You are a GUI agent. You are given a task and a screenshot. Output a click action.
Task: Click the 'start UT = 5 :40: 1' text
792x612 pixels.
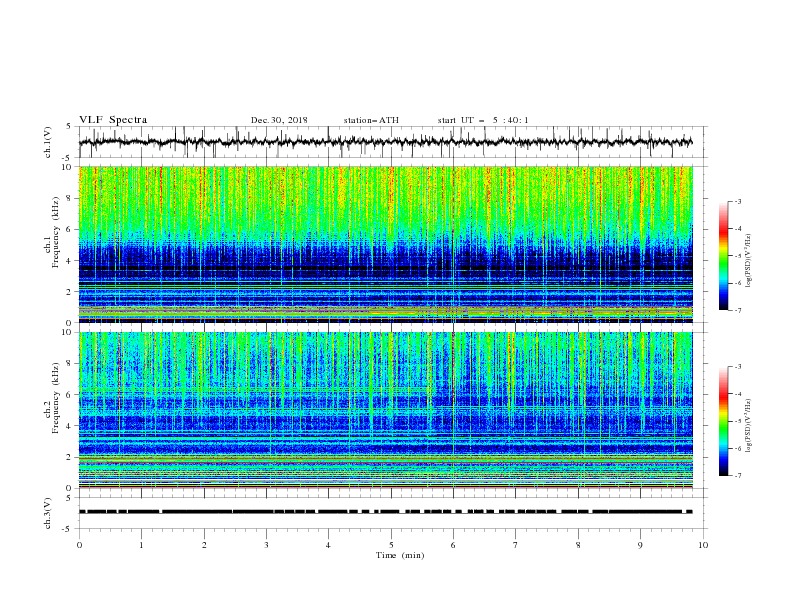pos(483,120)
